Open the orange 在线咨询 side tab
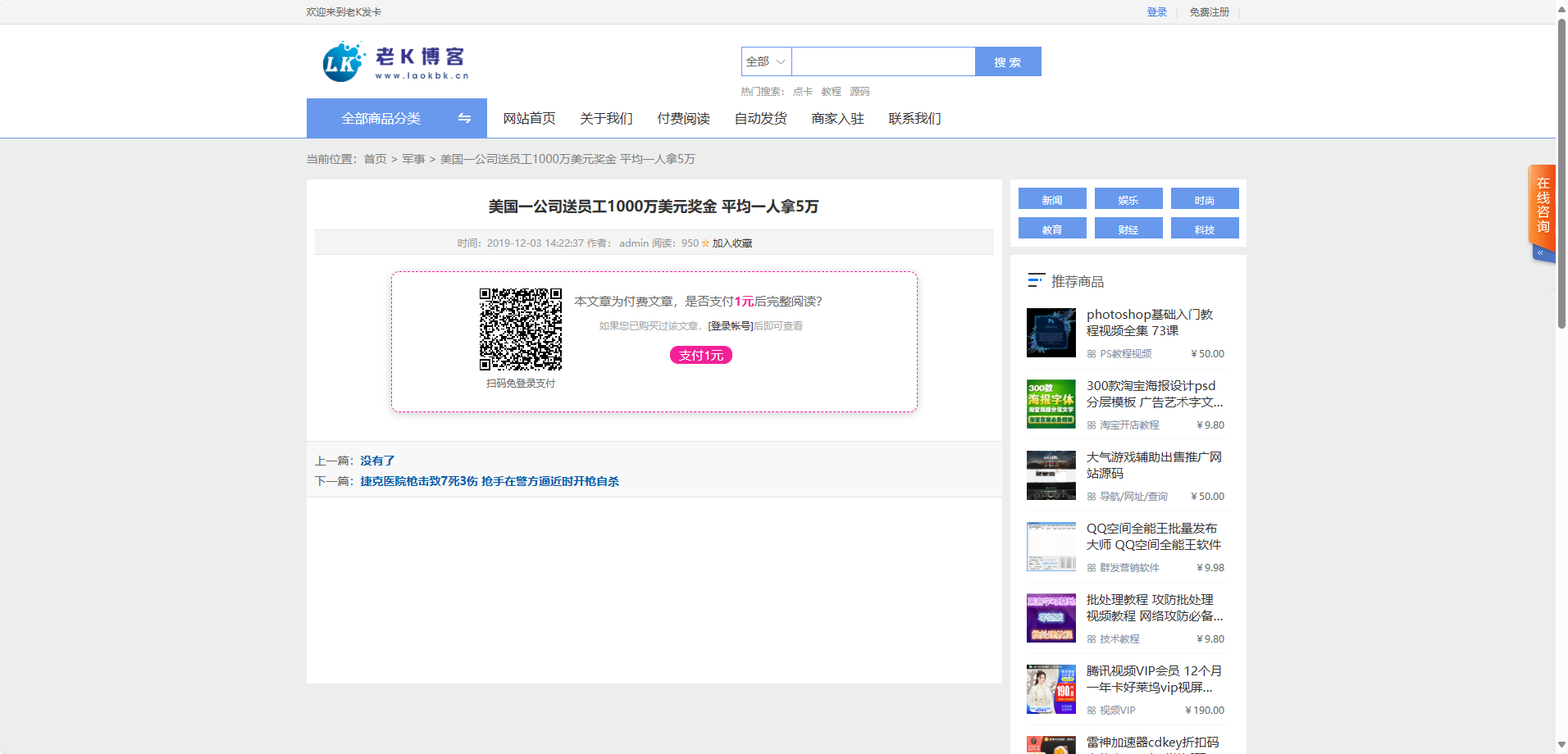This screenshot has width=1568, height=754. tap(1543, 205)
